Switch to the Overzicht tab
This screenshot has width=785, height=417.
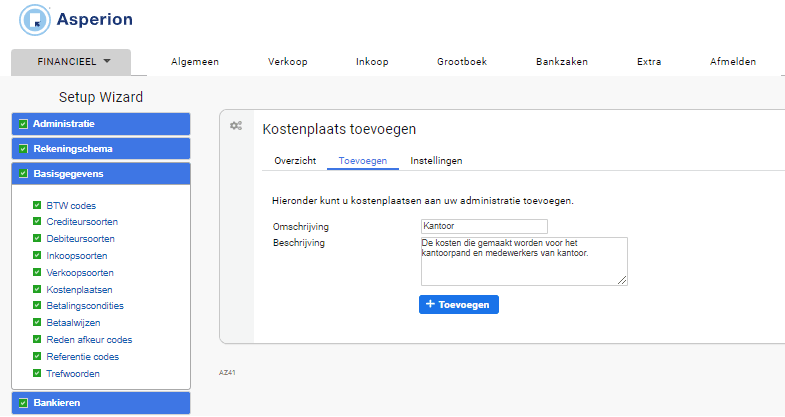pyautogui.click(x=295, y=161)
